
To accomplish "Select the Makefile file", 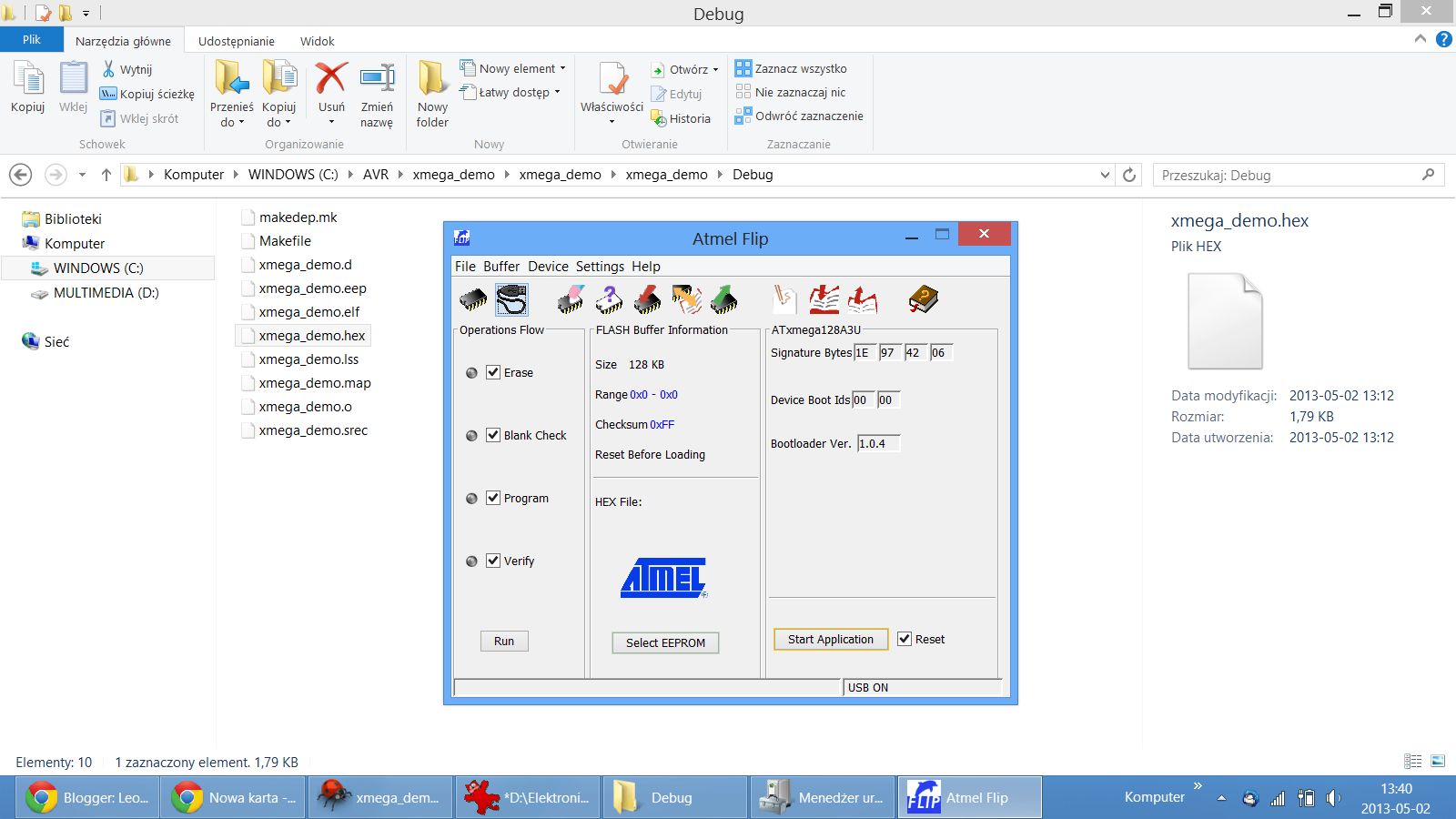I will (285, 241).
